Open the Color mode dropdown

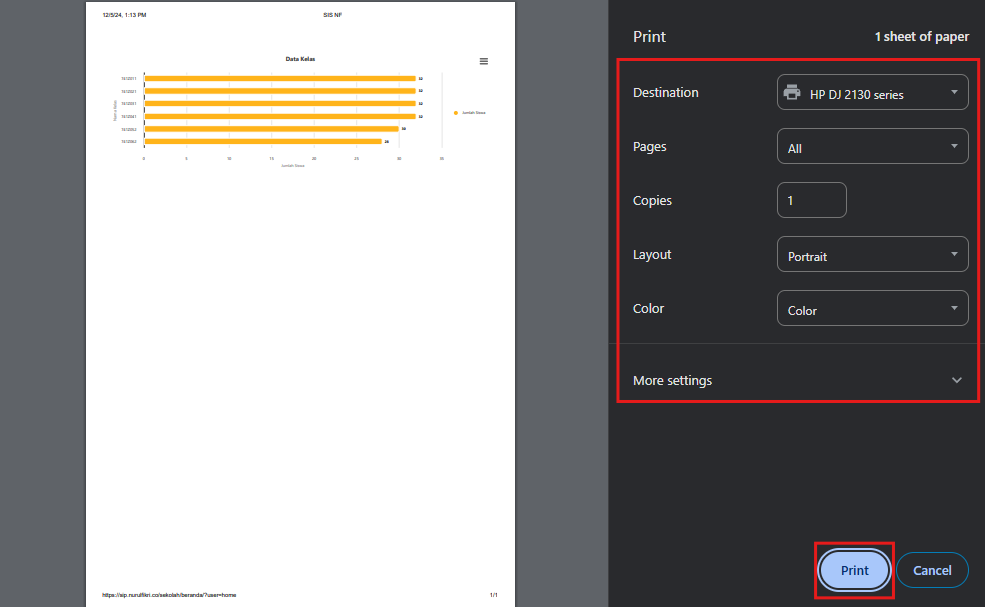[872, 309]
